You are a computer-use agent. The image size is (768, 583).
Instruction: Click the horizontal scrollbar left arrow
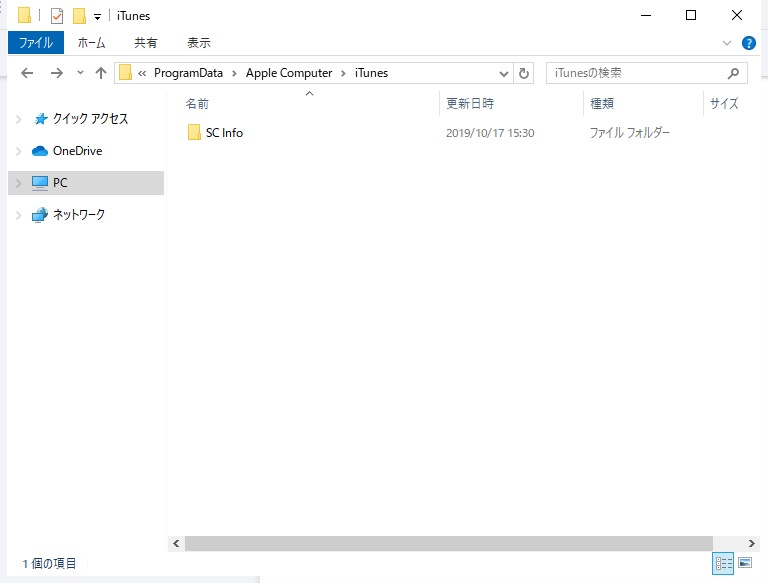coord(176,543)
